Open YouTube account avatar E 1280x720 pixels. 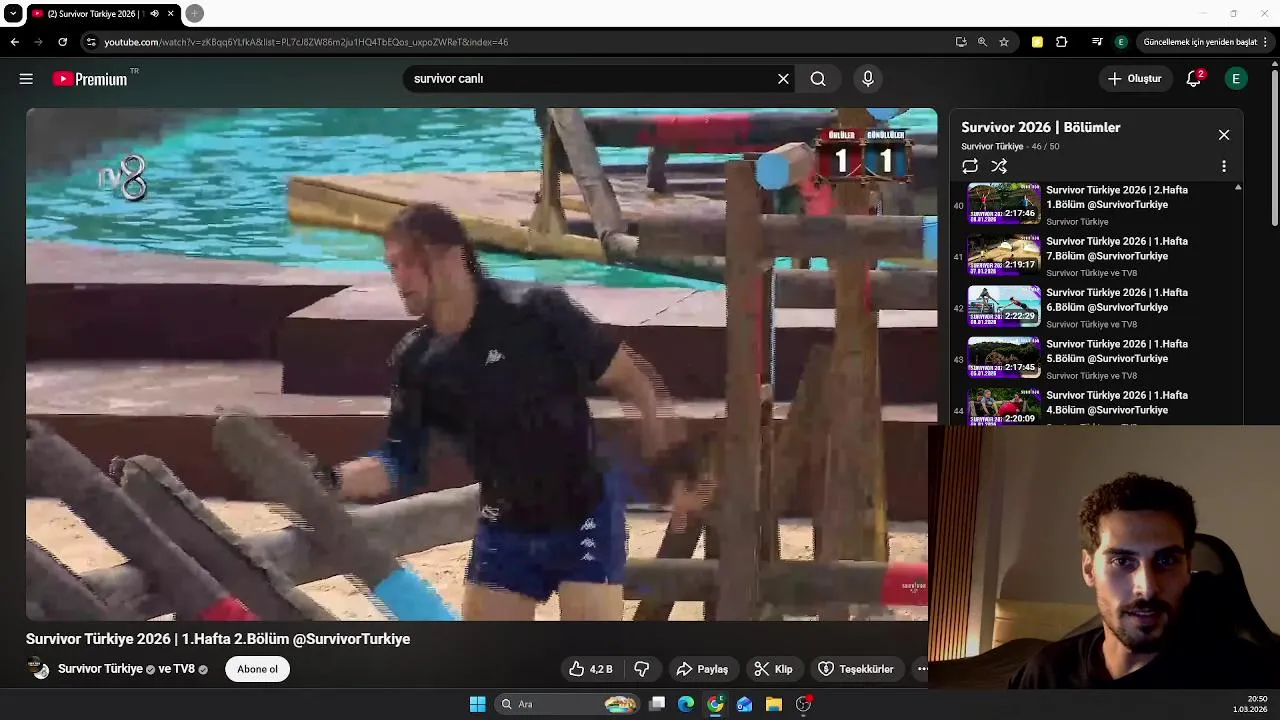tap(1236, 79)
